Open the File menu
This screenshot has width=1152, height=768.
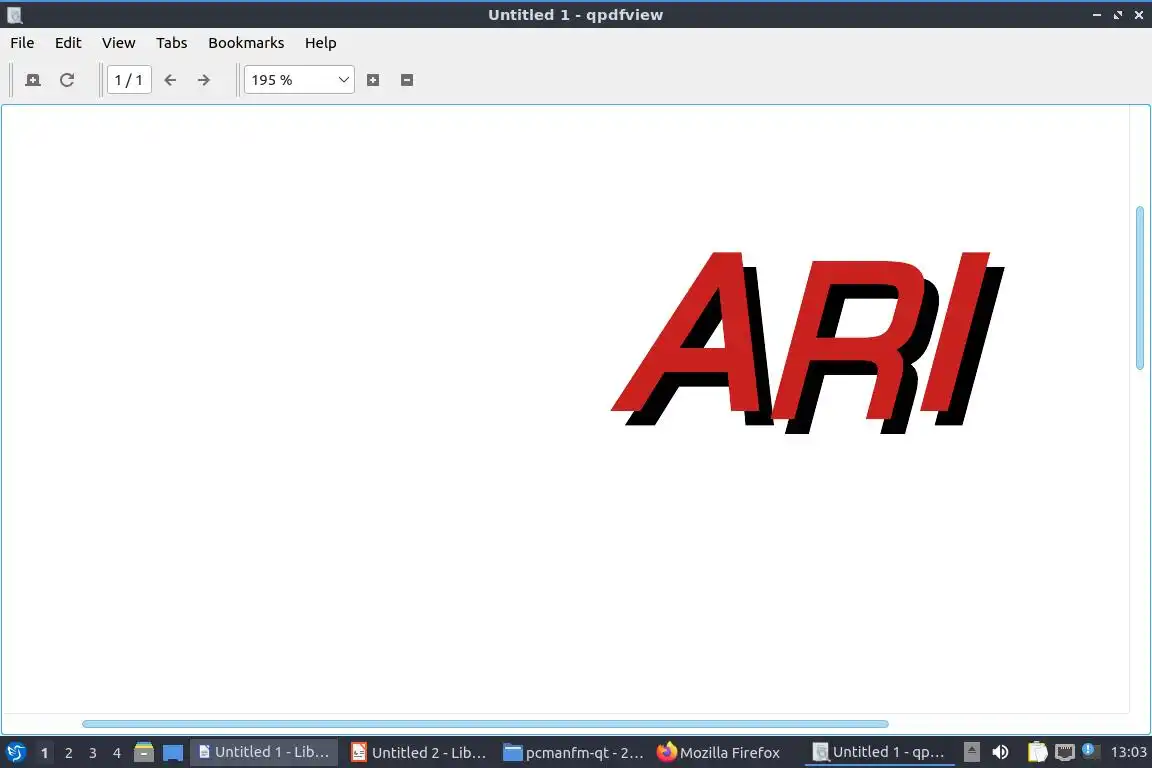(x=22, y=43)
